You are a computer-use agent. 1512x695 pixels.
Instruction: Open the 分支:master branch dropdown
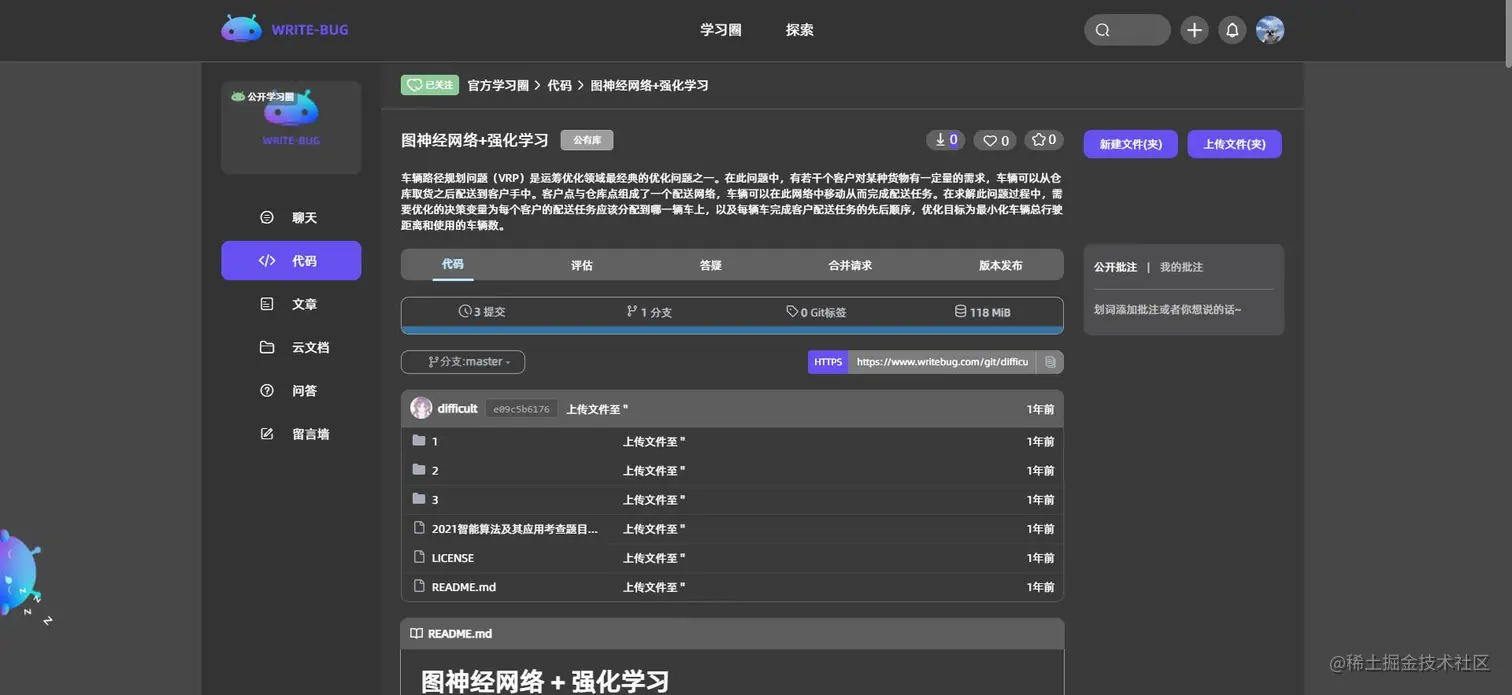pyautogui.click(x=463, y=362)
